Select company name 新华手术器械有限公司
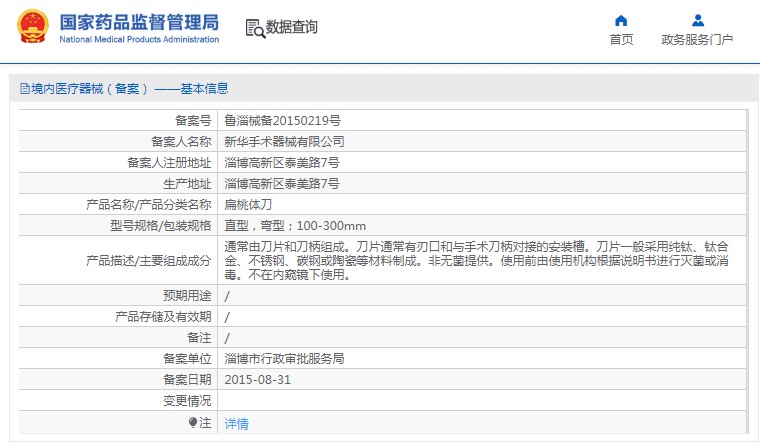The image size is (760, 448). 284,142
